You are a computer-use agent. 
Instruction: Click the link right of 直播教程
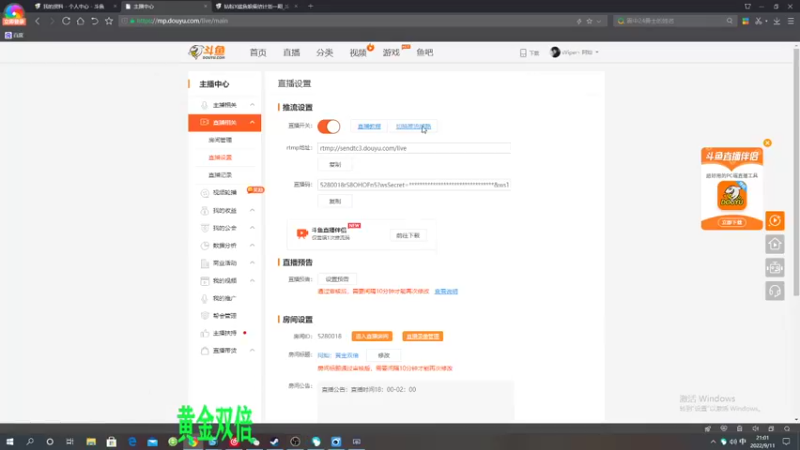point(413,127)
